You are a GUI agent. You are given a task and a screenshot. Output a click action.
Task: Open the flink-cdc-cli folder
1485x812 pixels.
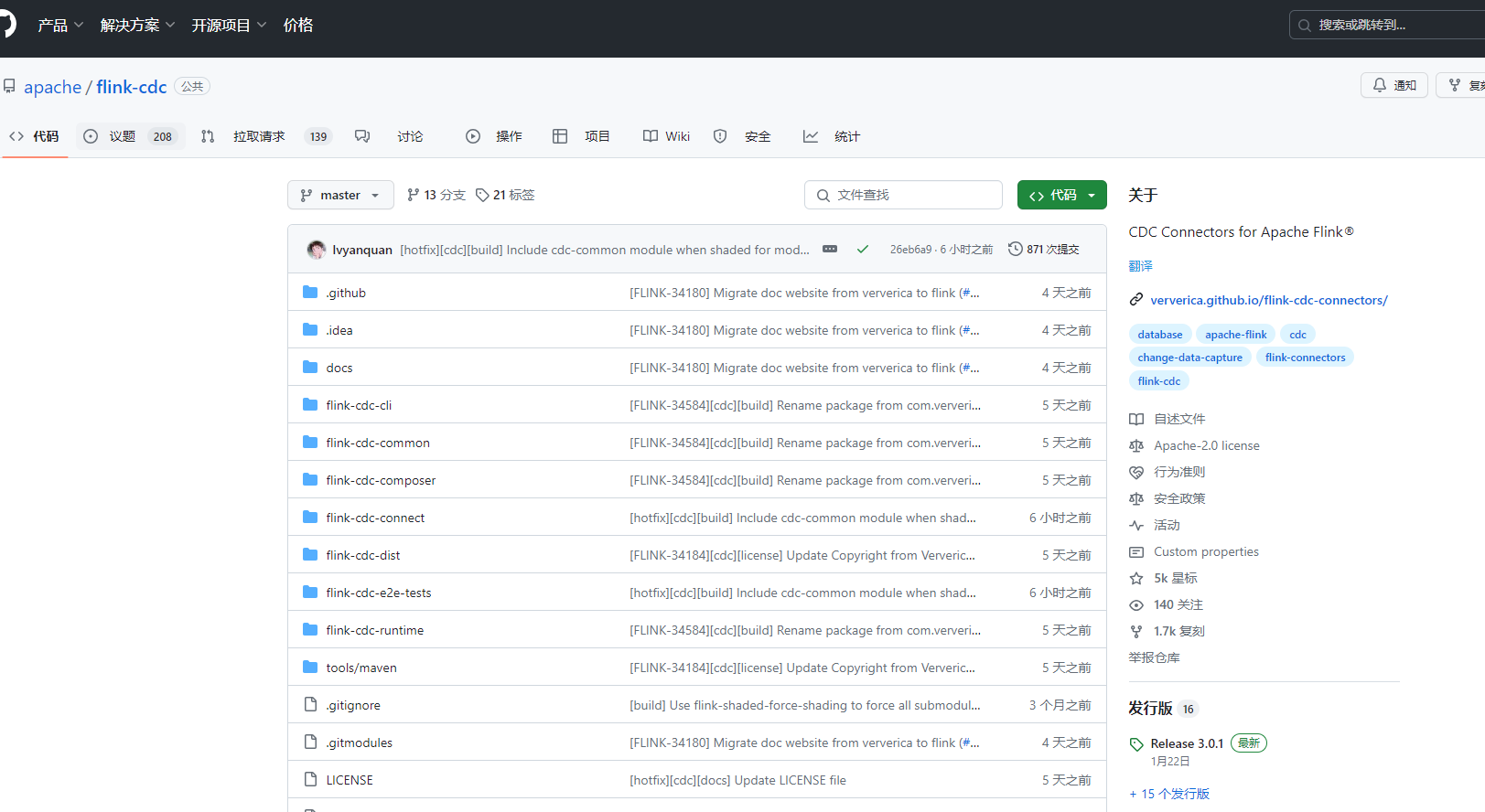click(x=359, y=405)
